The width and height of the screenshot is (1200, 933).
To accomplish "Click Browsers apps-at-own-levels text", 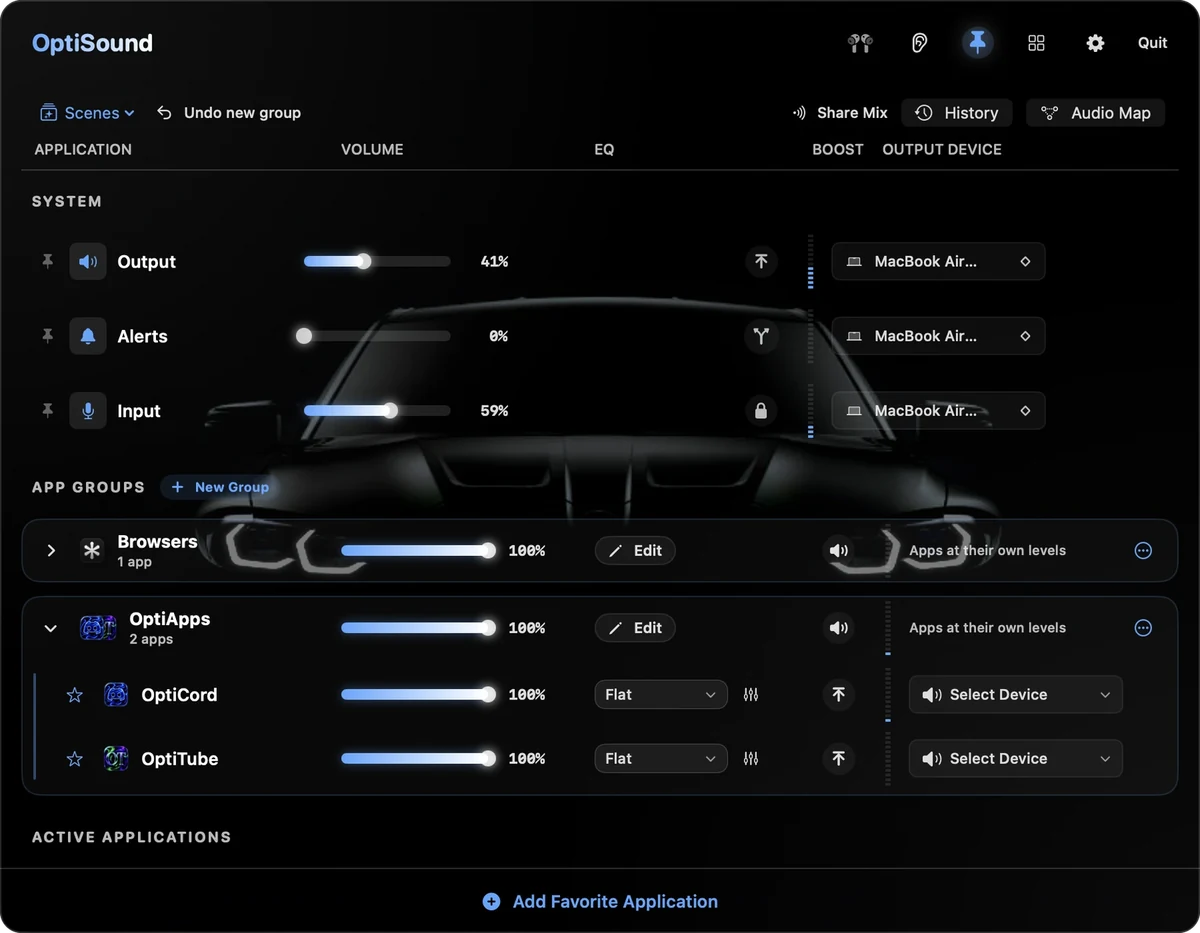I will point(987,550).
